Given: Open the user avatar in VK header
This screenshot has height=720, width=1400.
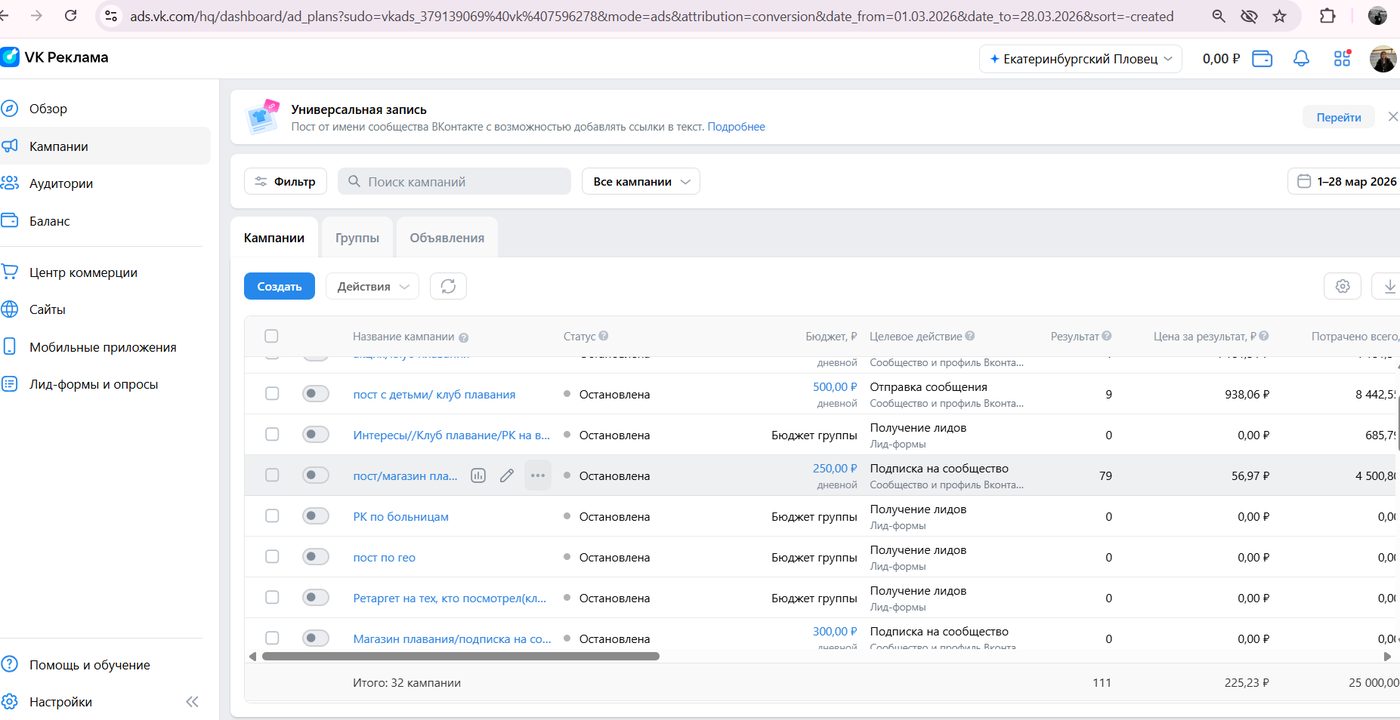Looking at the screenshot, I should pos(1383,59).
